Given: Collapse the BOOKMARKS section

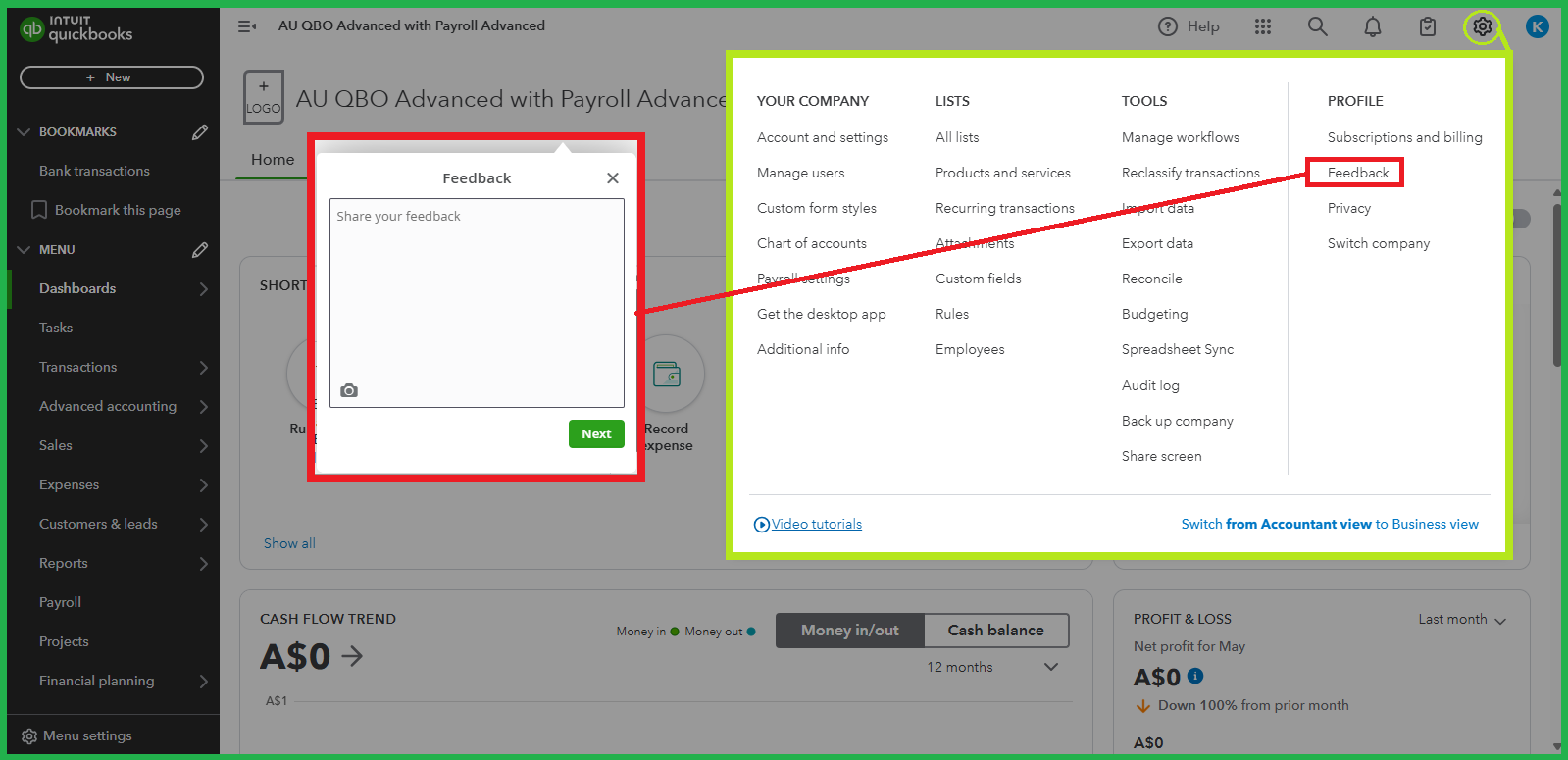Looking at the screenshot, I should 24,131.
